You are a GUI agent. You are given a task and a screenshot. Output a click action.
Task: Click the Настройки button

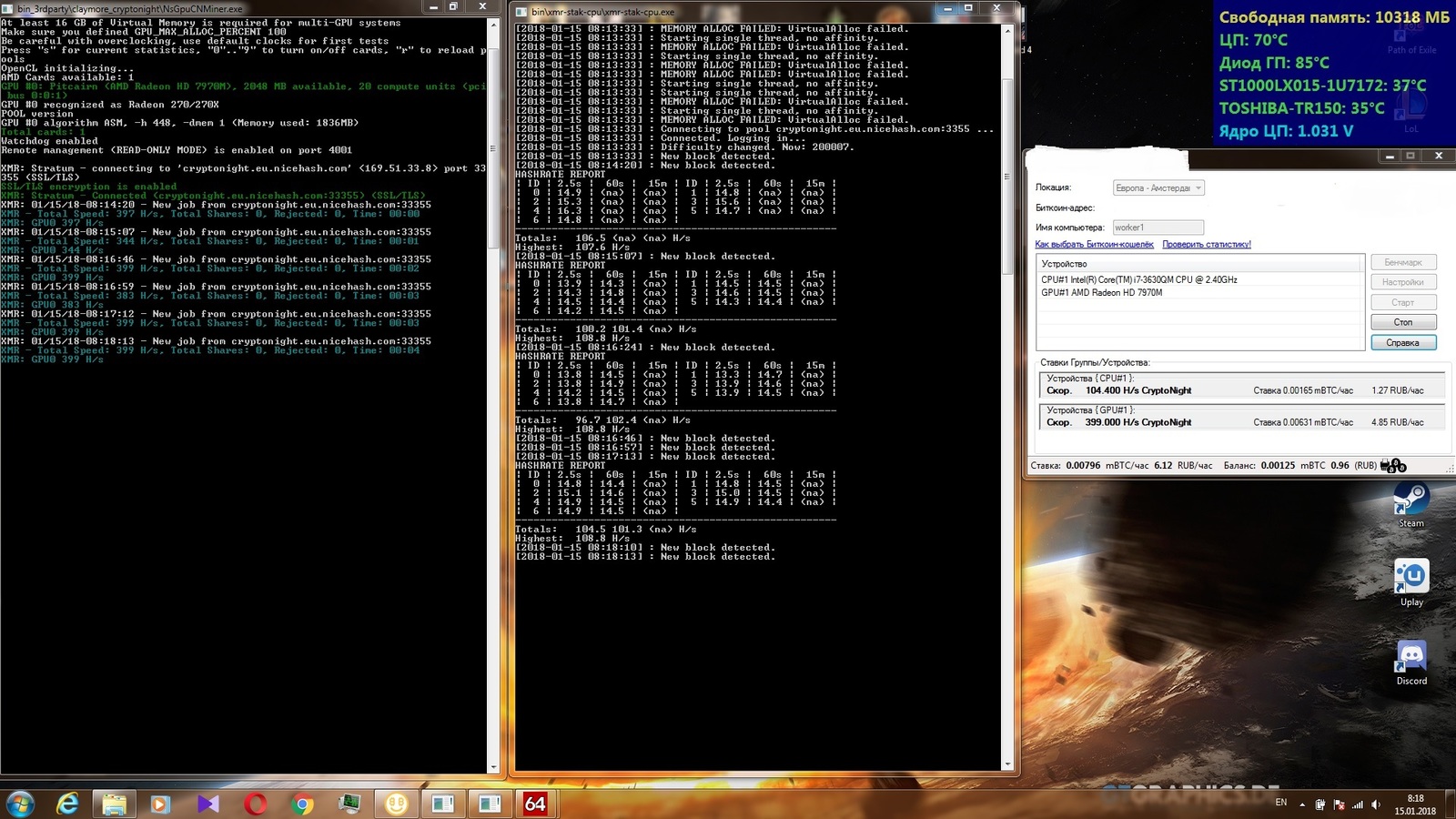pos(1403,282)
